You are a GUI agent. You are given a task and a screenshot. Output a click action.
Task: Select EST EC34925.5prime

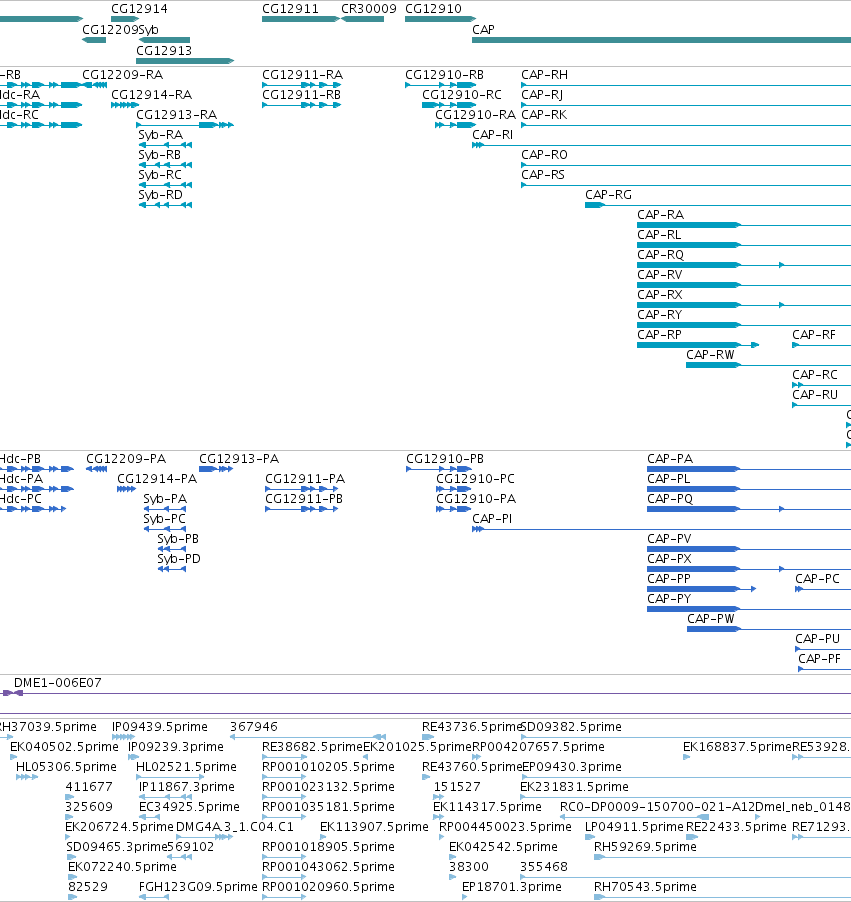[189, 807]
